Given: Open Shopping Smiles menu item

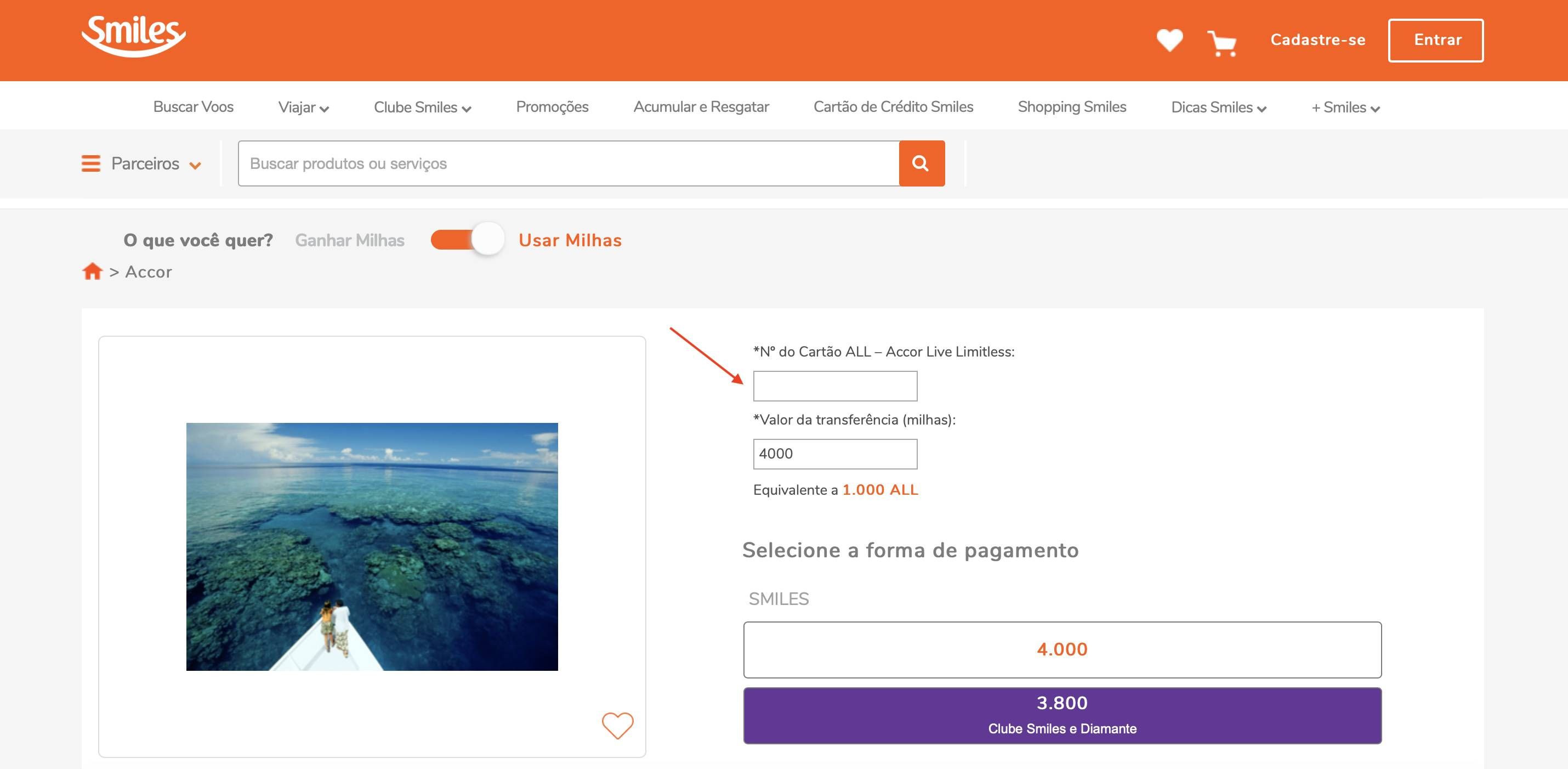Looking at the screenshot, I should click(1072, 107).
